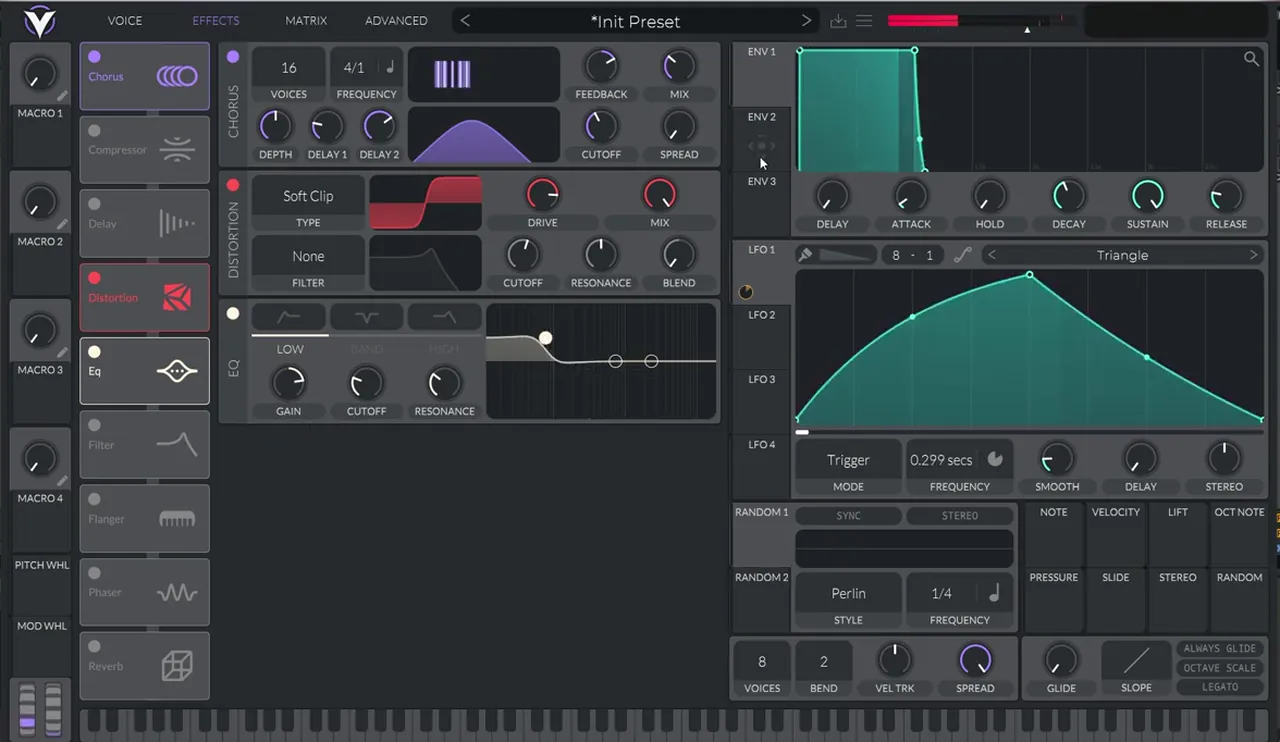Open the LFO Trigger mode selector
Screen dimensions: 1280x742
point(848,460)
